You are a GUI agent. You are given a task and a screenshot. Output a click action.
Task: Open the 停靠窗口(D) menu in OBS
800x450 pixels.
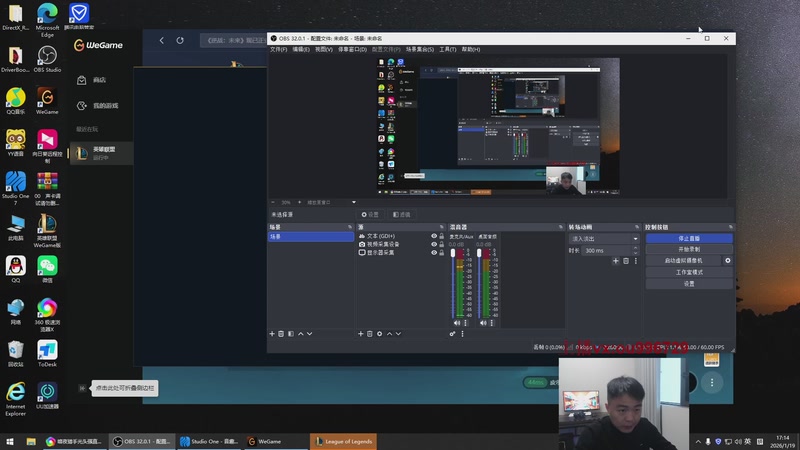point(353,49)
